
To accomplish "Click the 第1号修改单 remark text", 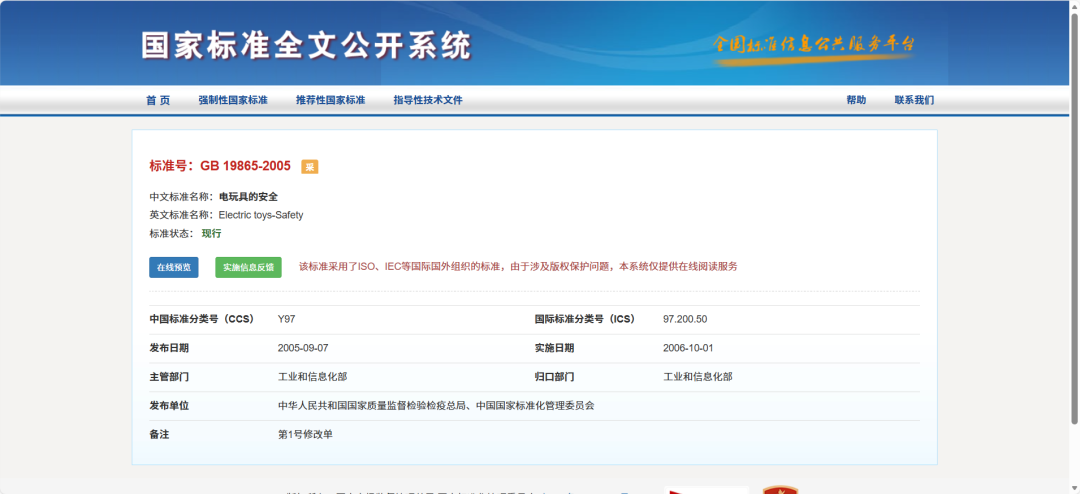I will pos(305,435).
